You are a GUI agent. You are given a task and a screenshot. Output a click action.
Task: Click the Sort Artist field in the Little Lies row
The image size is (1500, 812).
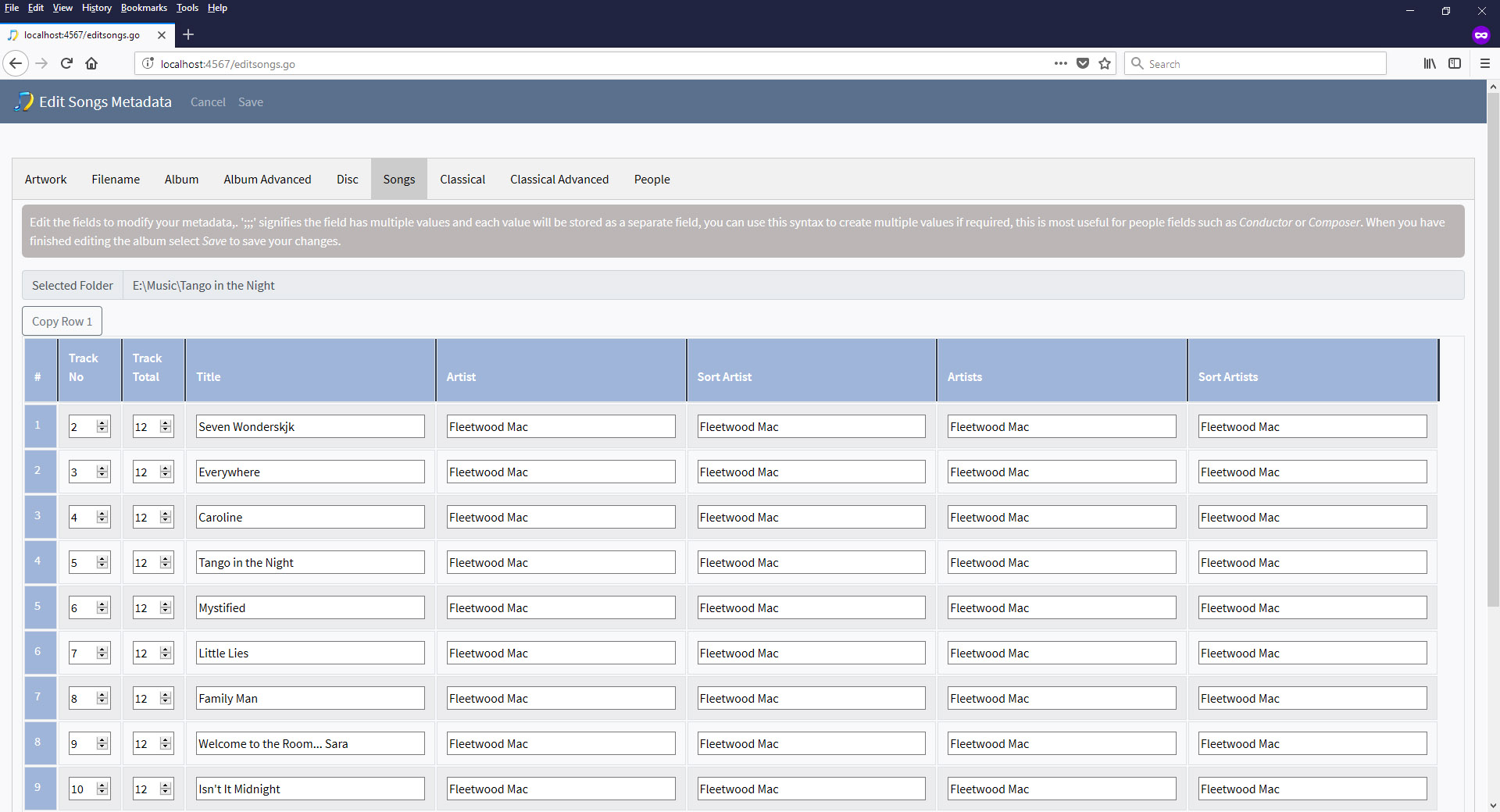click(x=811, y=653)
